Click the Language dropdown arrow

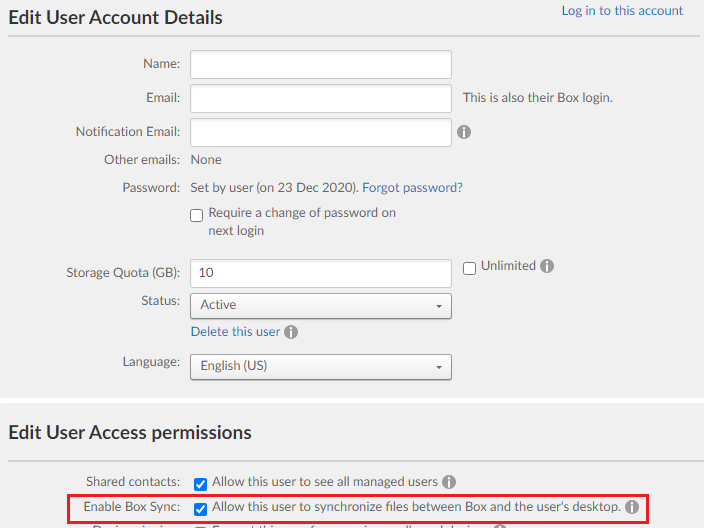(439, 367)
